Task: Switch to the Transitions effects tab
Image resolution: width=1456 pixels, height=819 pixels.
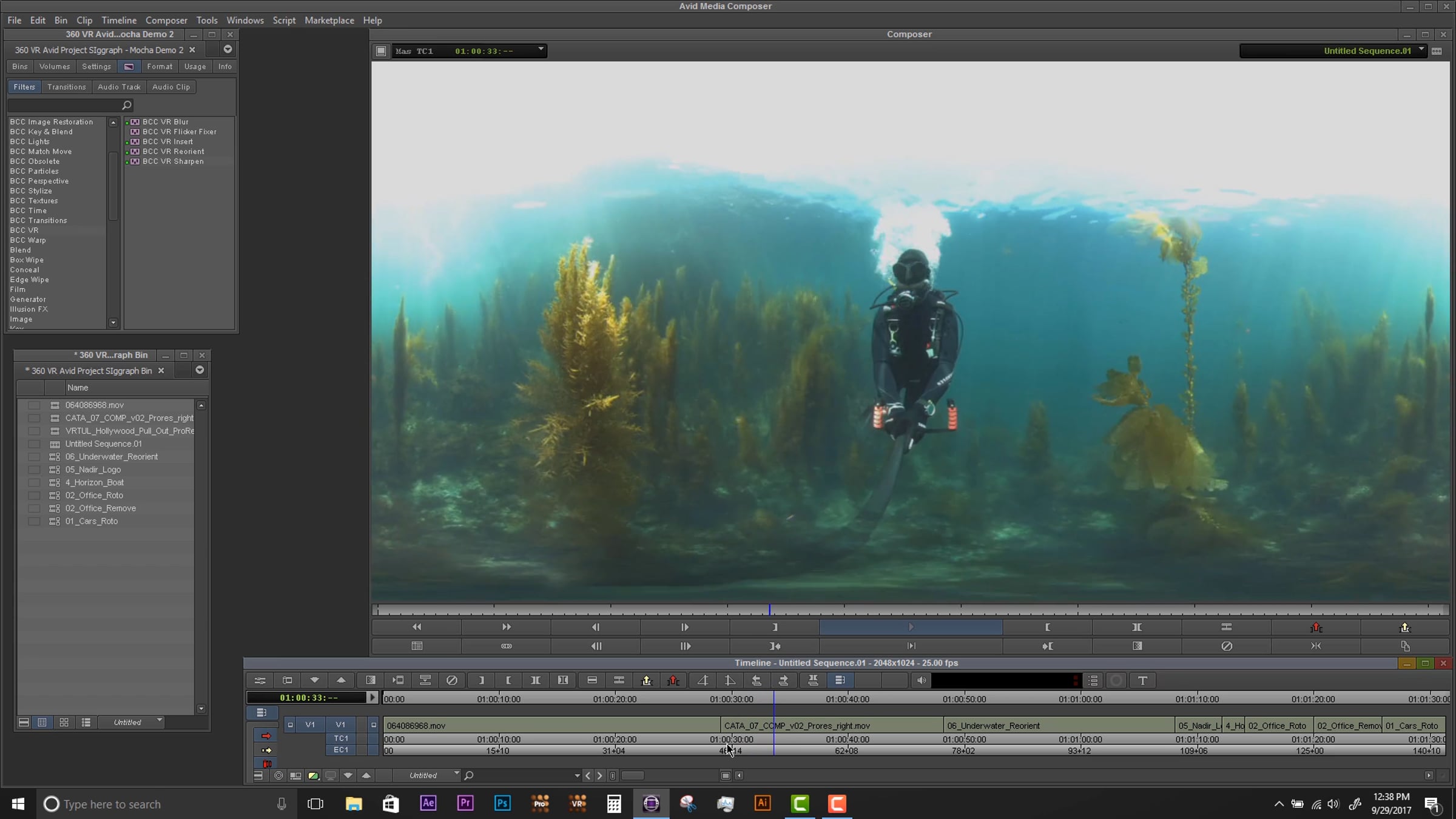Action: 67,87
